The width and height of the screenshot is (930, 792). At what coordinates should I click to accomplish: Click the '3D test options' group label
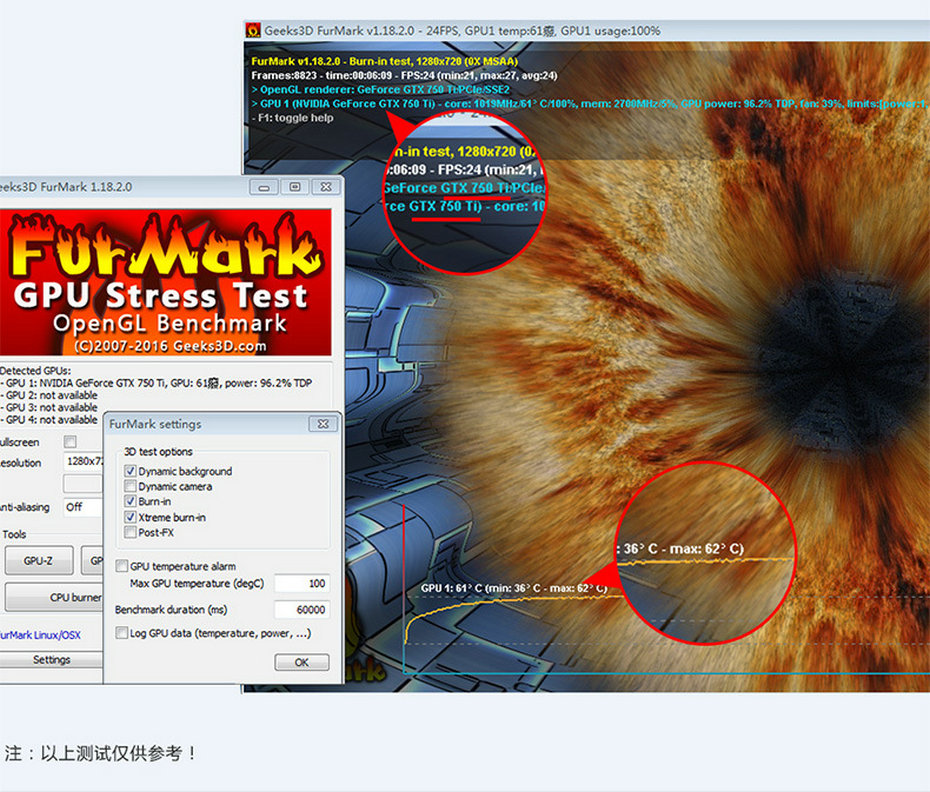pos(158,451)
